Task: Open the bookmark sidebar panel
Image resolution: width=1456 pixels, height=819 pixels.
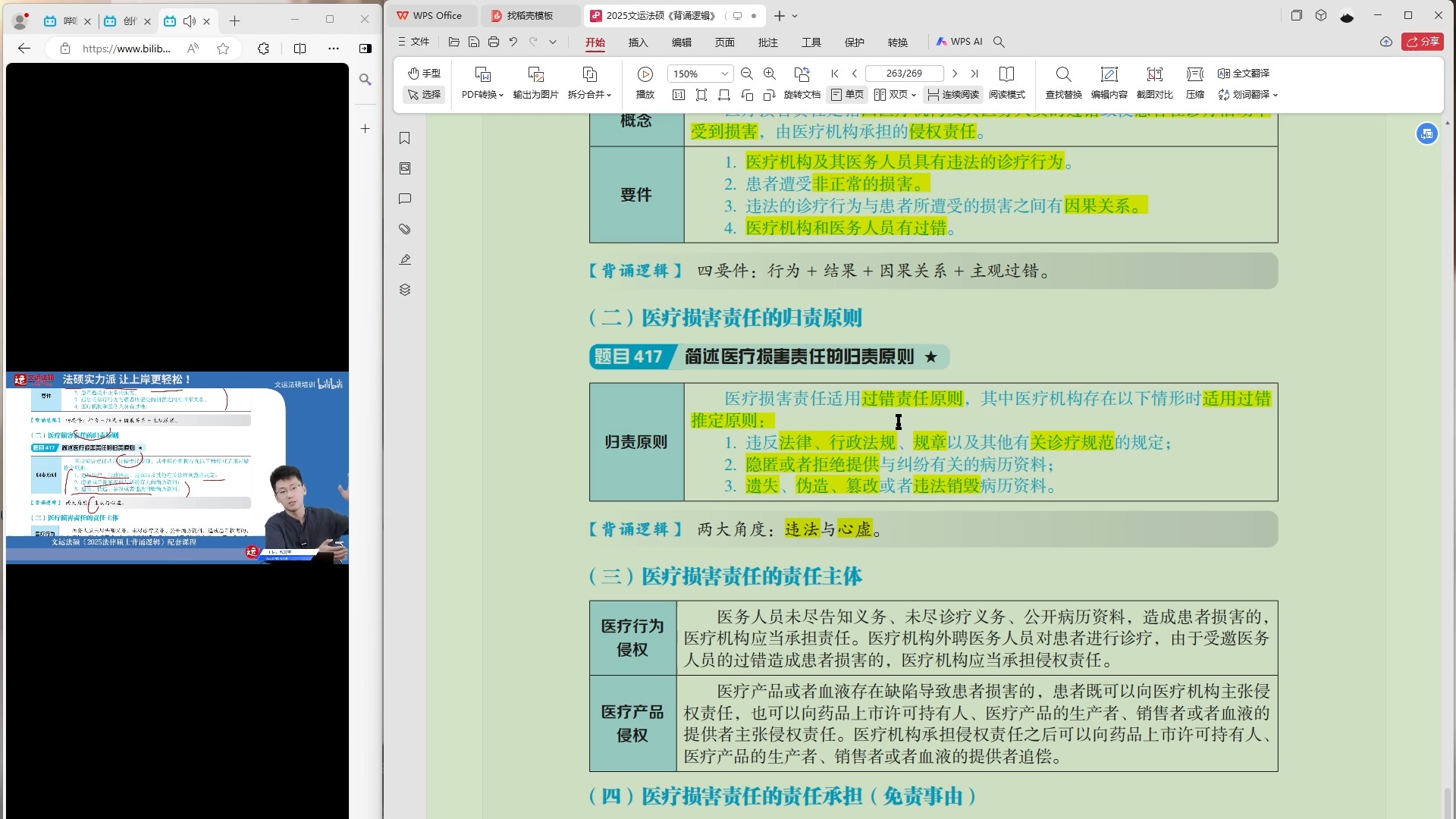Action: [x=405, y=138]
